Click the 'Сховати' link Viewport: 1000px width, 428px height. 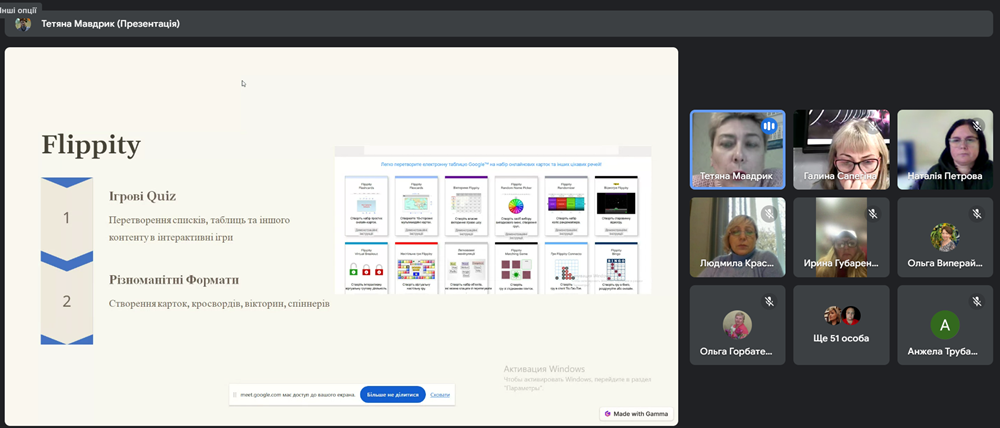[x=440, y=395]
